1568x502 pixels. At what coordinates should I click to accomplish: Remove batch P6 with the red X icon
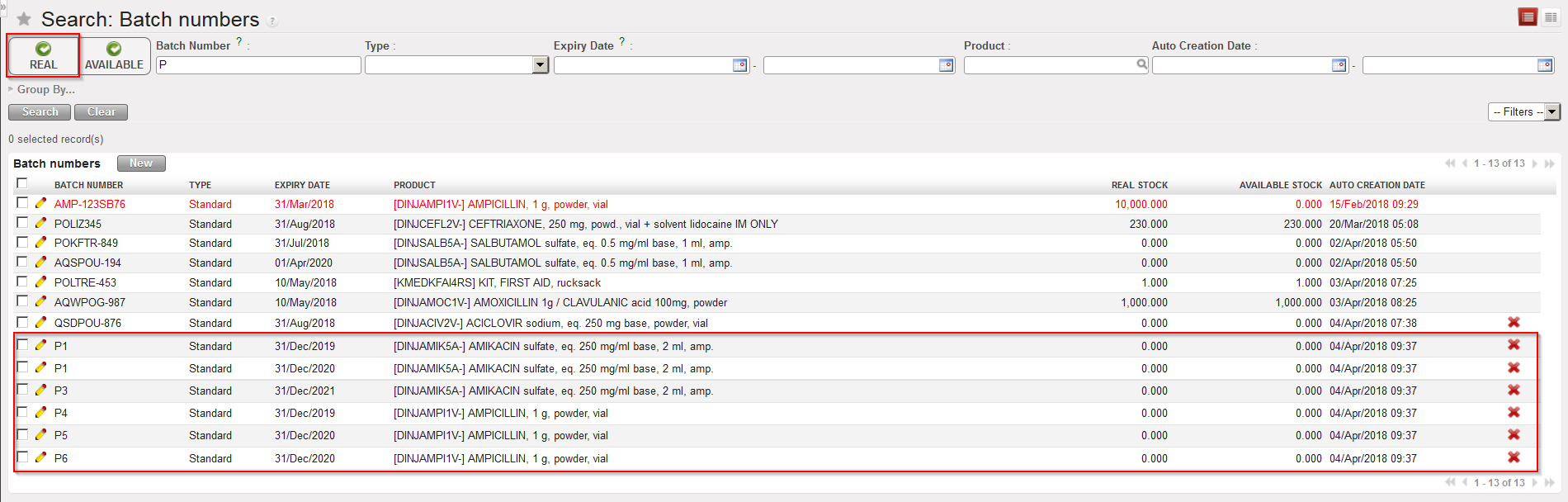coord(1514,457)
